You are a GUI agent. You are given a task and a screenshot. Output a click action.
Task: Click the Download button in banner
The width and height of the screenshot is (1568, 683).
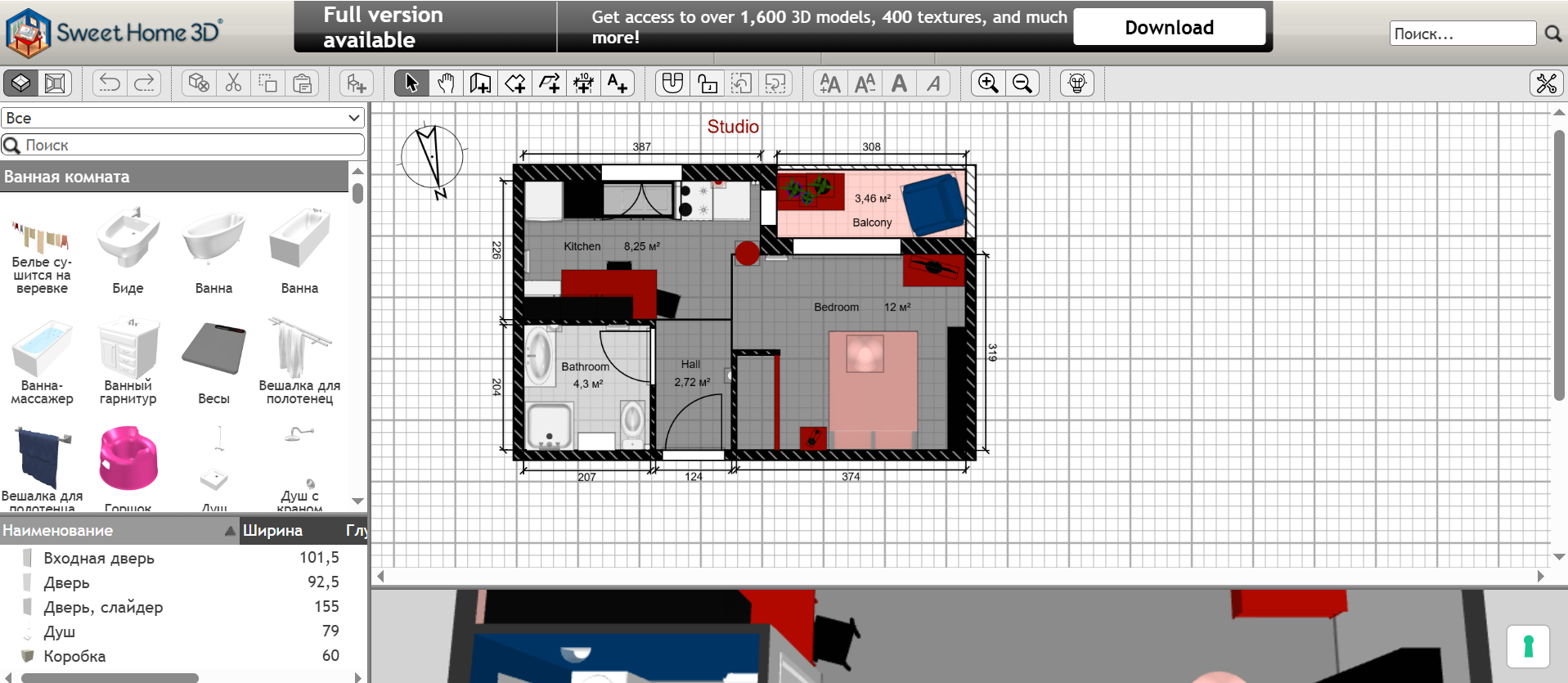click(1168, 28)
